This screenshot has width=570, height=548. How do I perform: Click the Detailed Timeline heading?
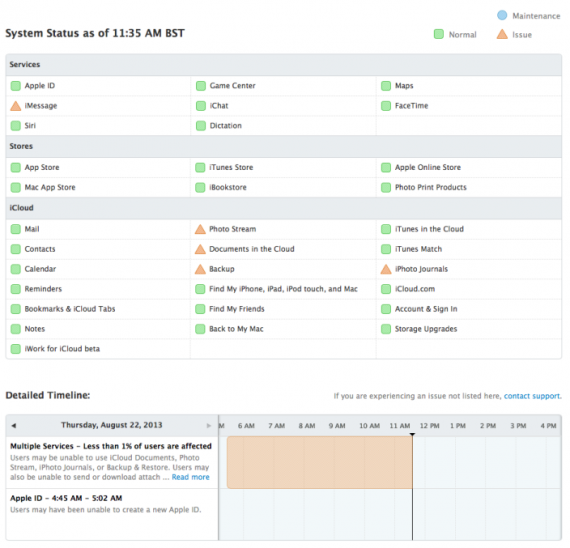coord(48,395)
